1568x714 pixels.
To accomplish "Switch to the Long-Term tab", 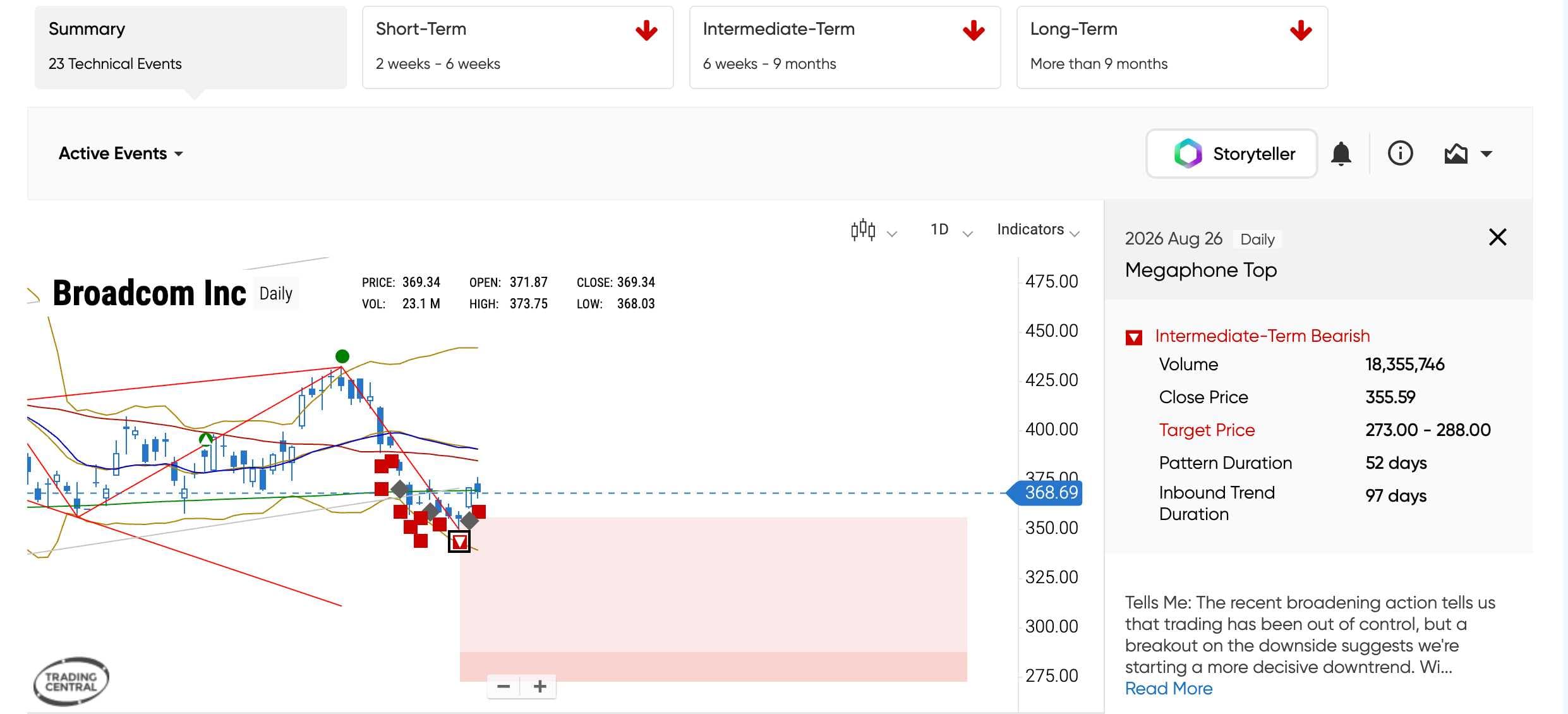I will 1172,47.
